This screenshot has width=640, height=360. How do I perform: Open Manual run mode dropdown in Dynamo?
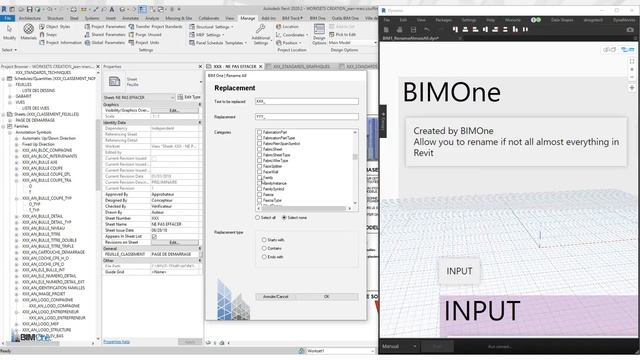[399, 347]
